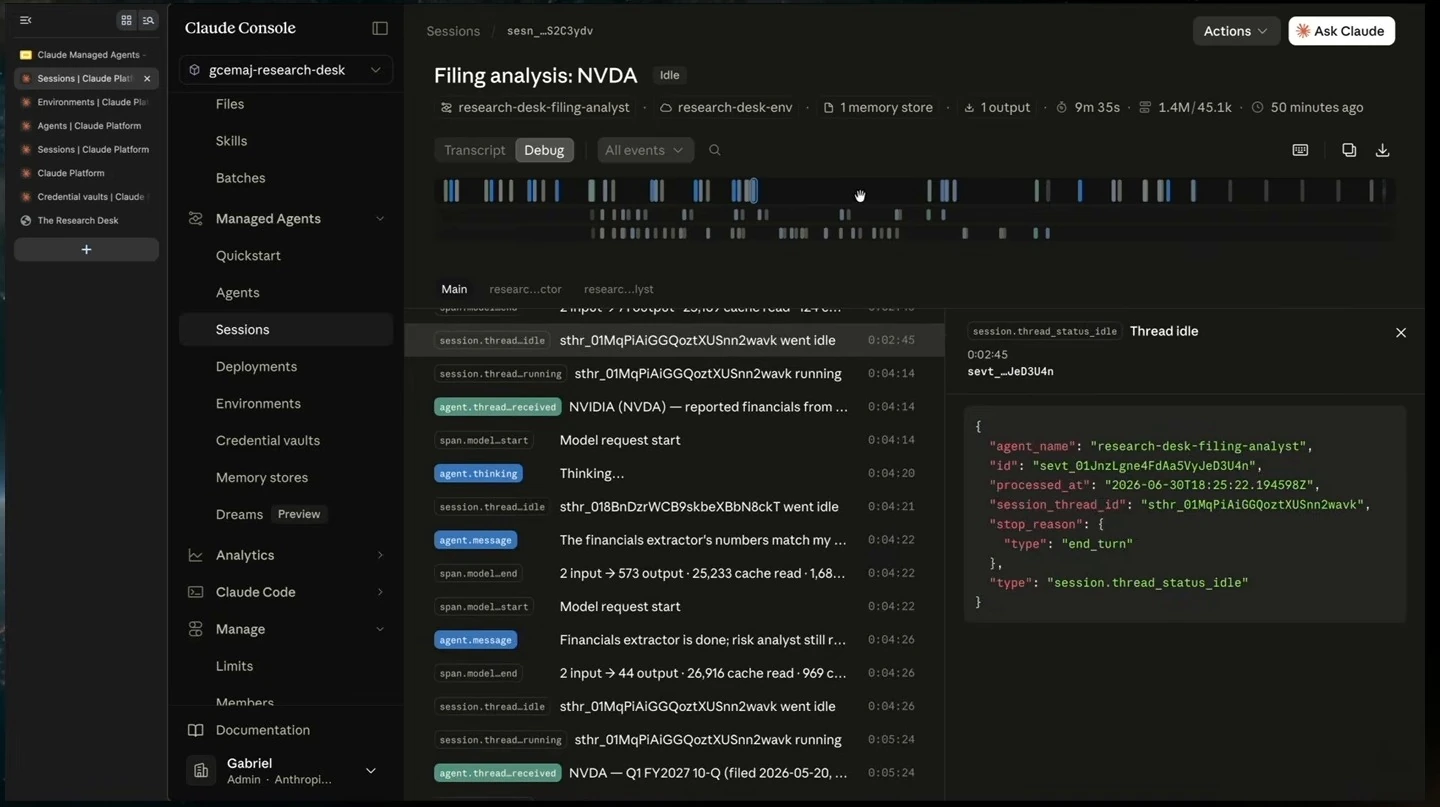Screen dimensions: 1440x807
Task: Switch to Transcript view
Action: (475, 150)
